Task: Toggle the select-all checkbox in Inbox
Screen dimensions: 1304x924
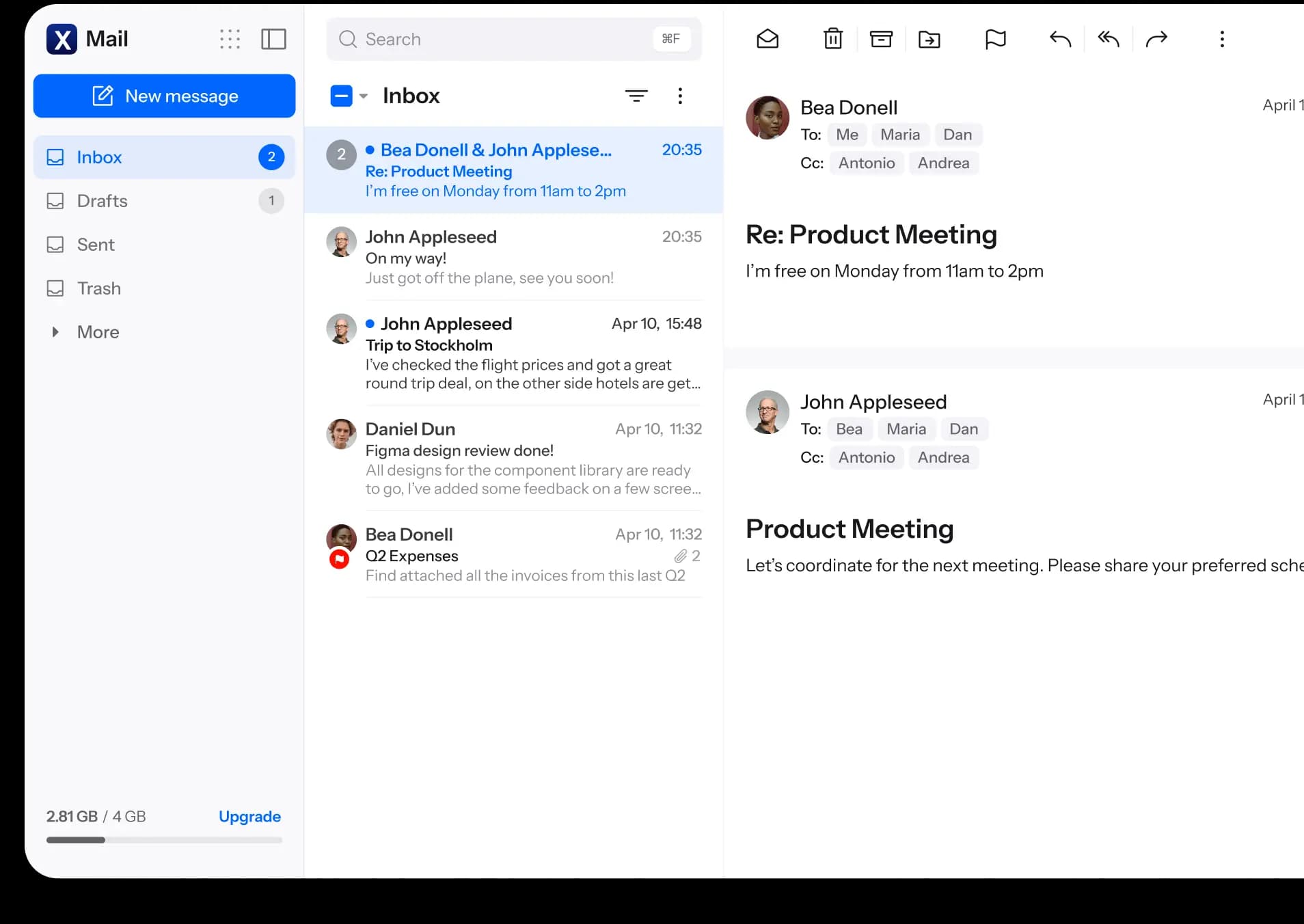Action: pos(341,96)
